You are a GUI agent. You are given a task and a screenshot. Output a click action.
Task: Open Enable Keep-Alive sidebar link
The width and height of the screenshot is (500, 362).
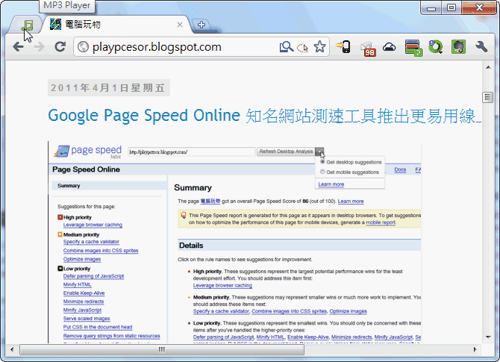[x=84, y=293]
